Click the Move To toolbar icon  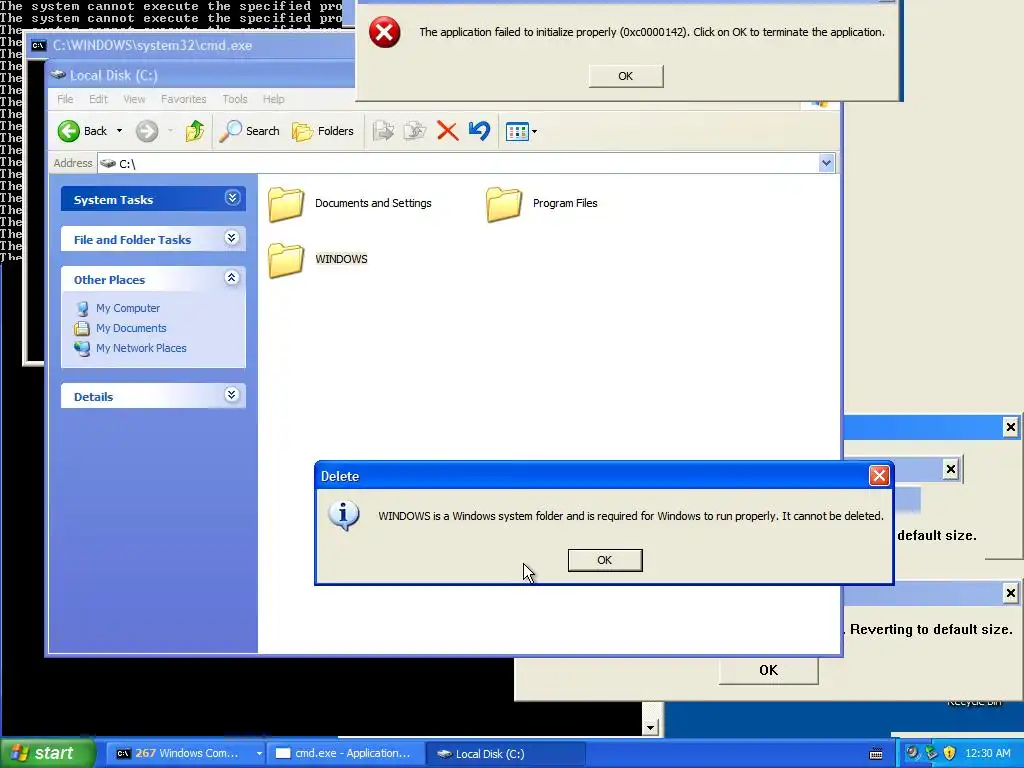(383, 131)
